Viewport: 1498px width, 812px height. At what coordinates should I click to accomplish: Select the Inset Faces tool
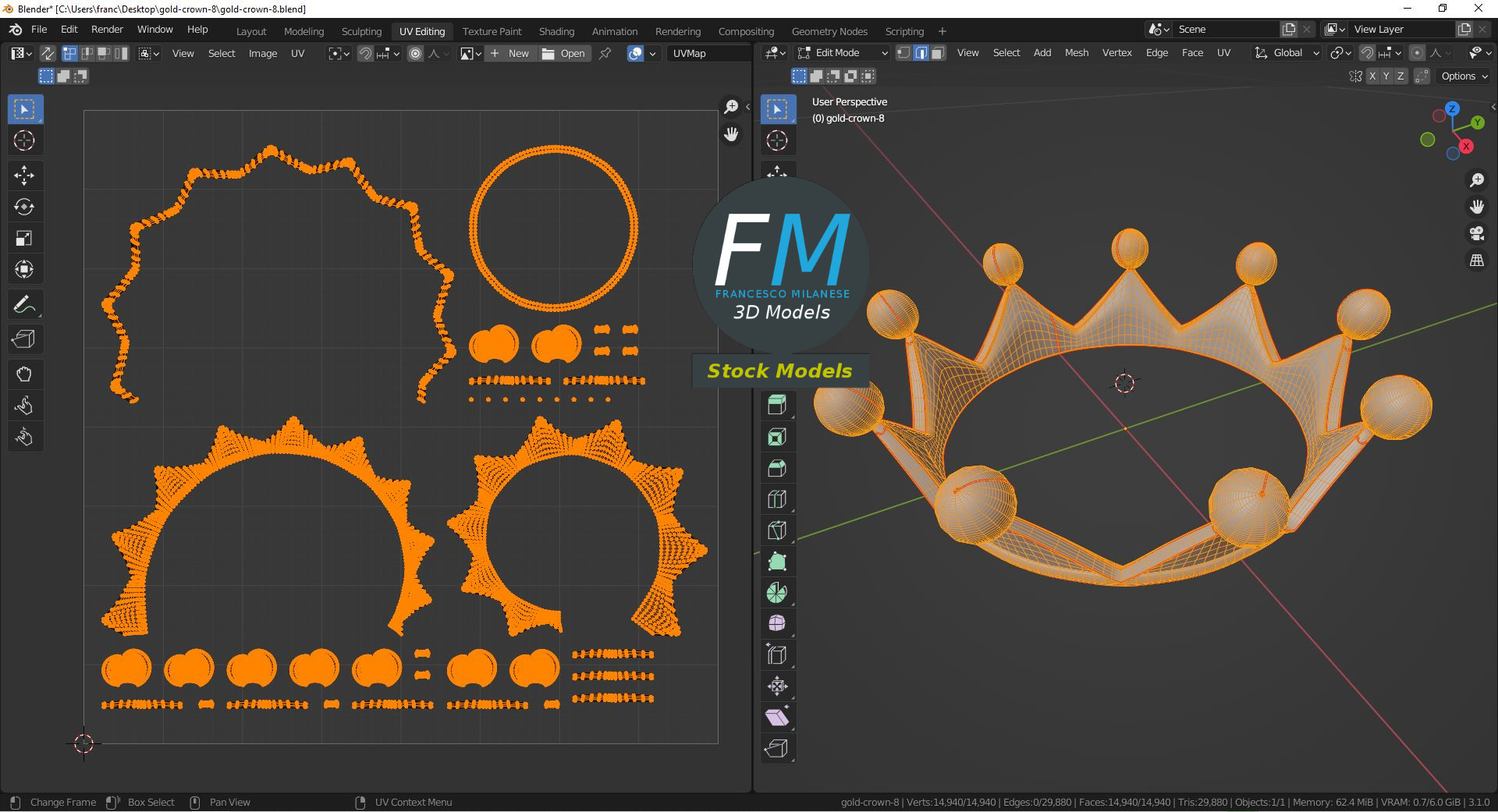pos(778,436)
